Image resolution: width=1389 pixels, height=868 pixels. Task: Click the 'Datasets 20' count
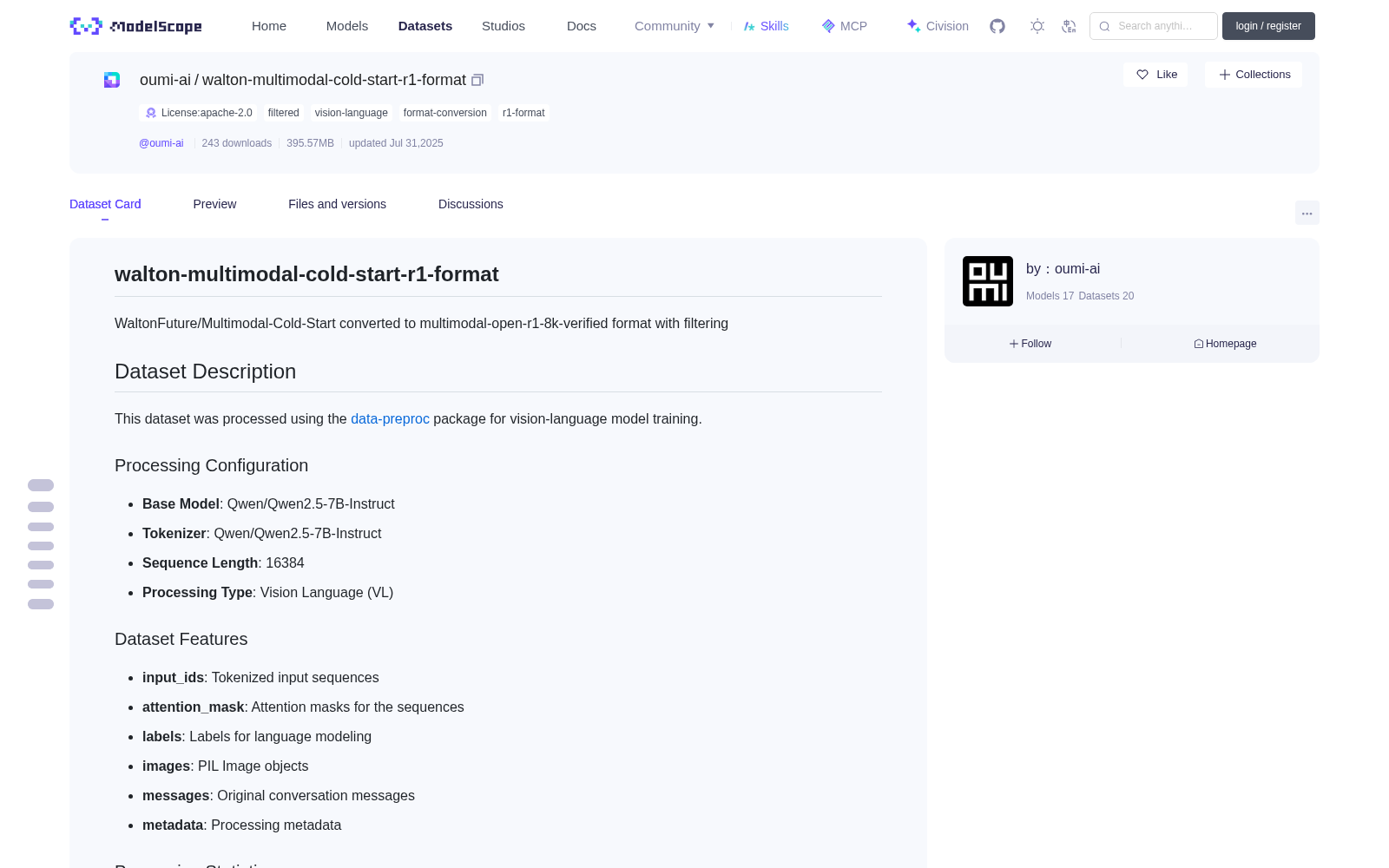coord(1106,296)
